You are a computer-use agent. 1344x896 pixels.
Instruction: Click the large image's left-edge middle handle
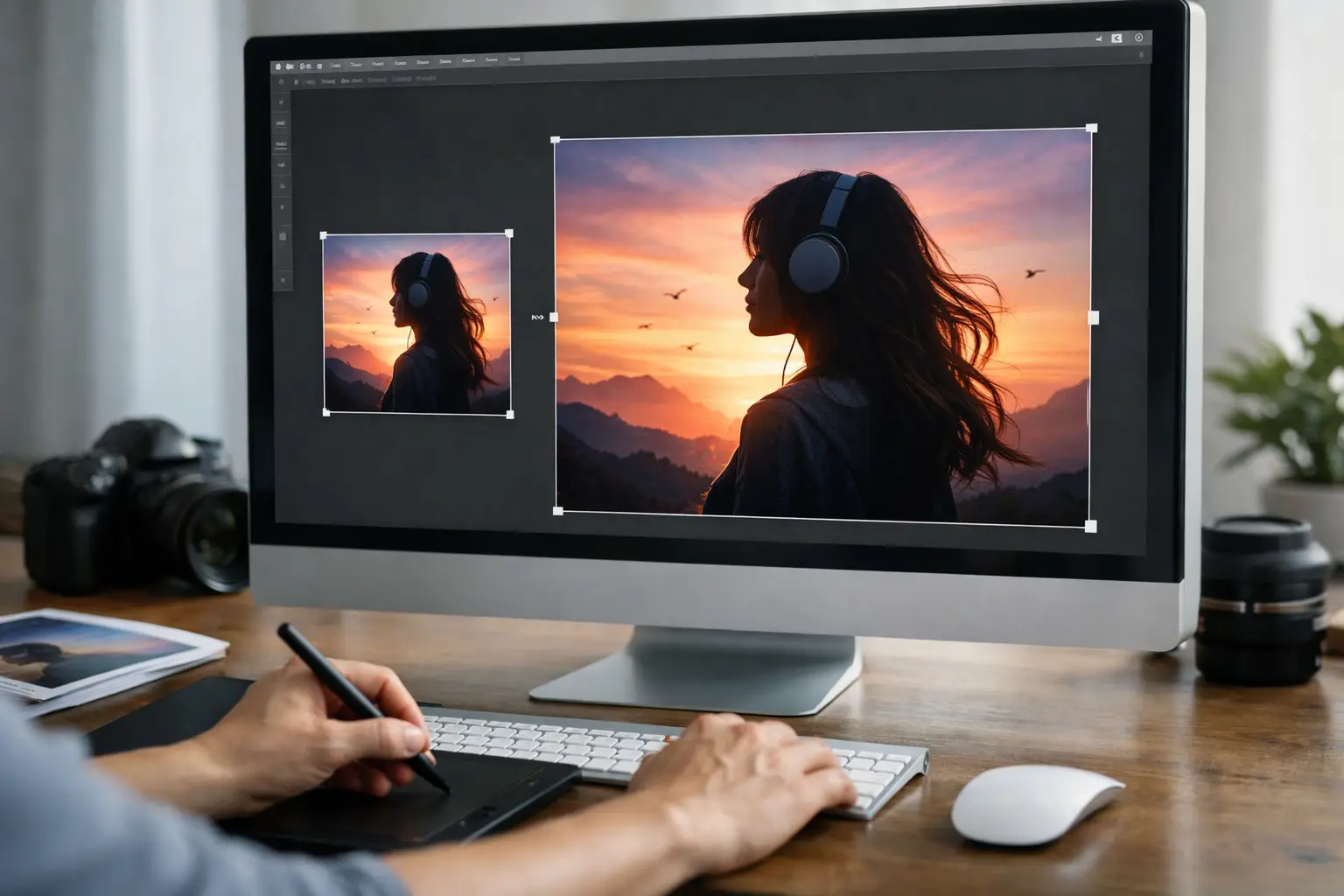pyautogui.click(x=553, y=317)
